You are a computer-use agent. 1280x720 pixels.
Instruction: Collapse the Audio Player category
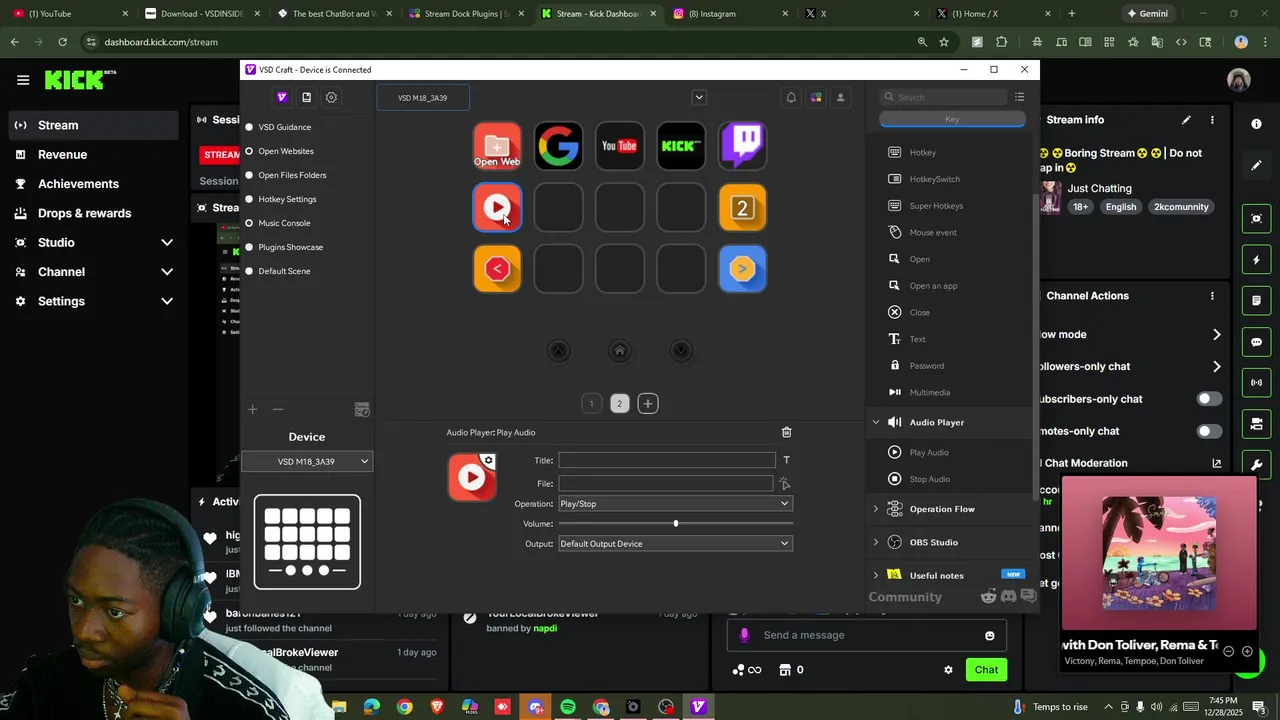pyautogui.click(x=876, y=422)
